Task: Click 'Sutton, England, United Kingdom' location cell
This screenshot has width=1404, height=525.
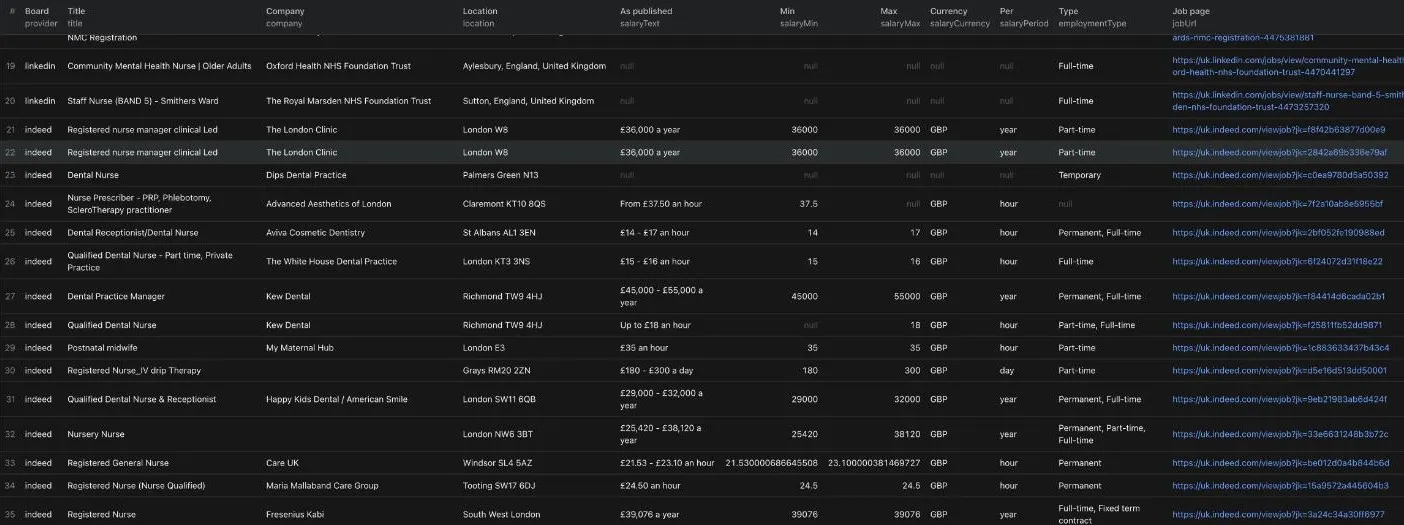Action: coord(528,101)
